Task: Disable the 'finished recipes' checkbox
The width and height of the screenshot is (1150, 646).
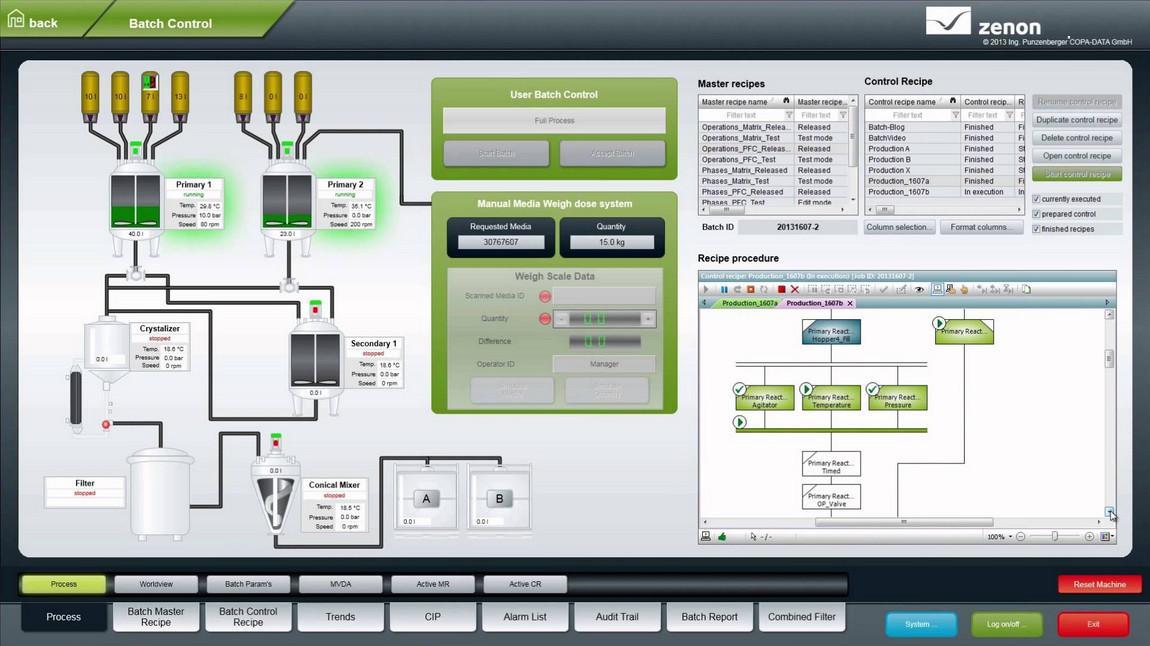Action: pyautogui.click(x=1037, y=228)
